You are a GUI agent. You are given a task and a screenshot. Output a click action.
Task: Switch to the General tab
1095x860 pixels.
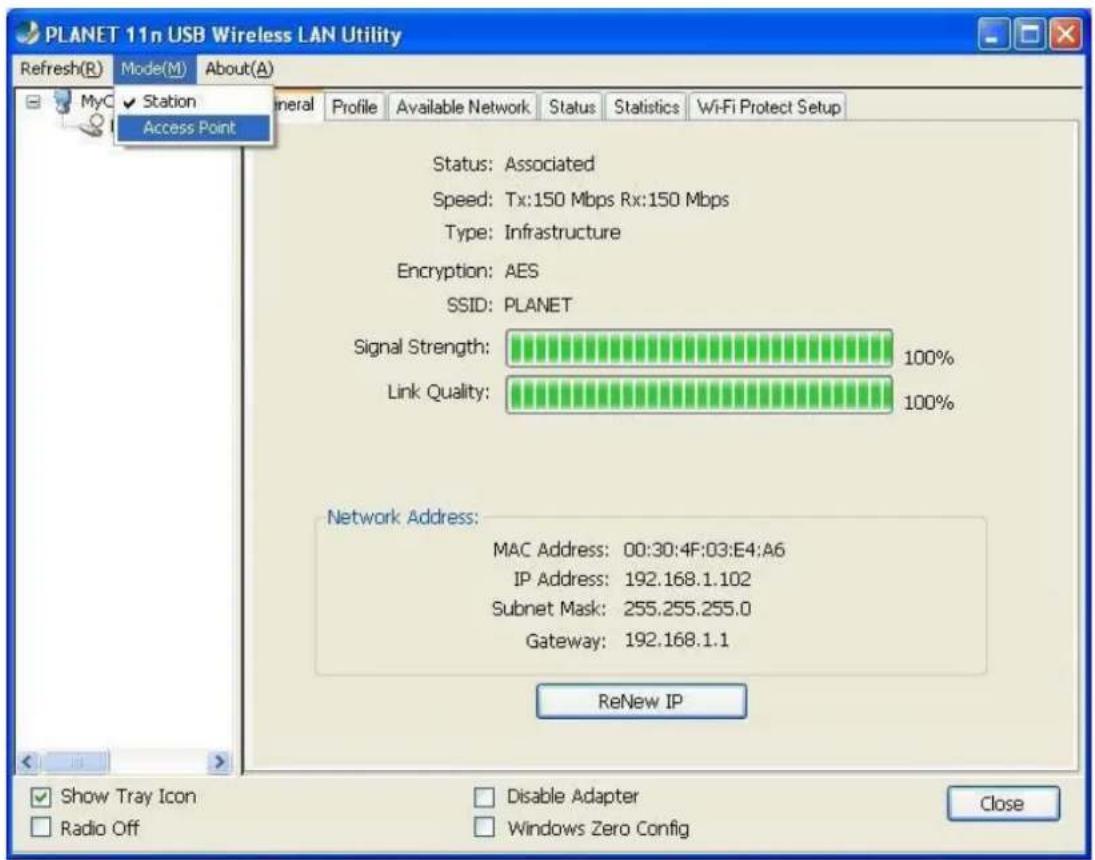point(297,105)
